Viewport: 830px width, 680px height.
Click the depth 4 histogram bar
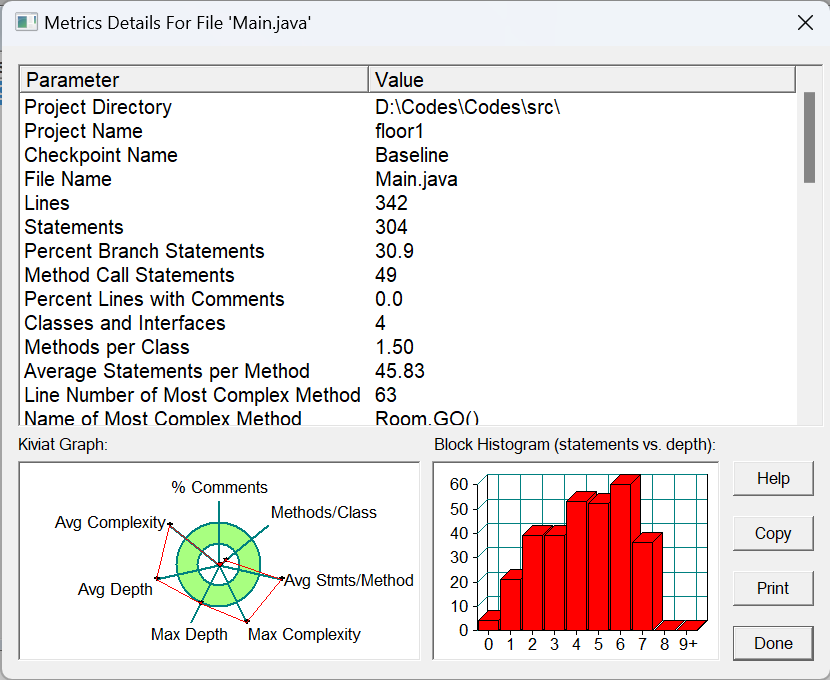(x=576, y=565)
